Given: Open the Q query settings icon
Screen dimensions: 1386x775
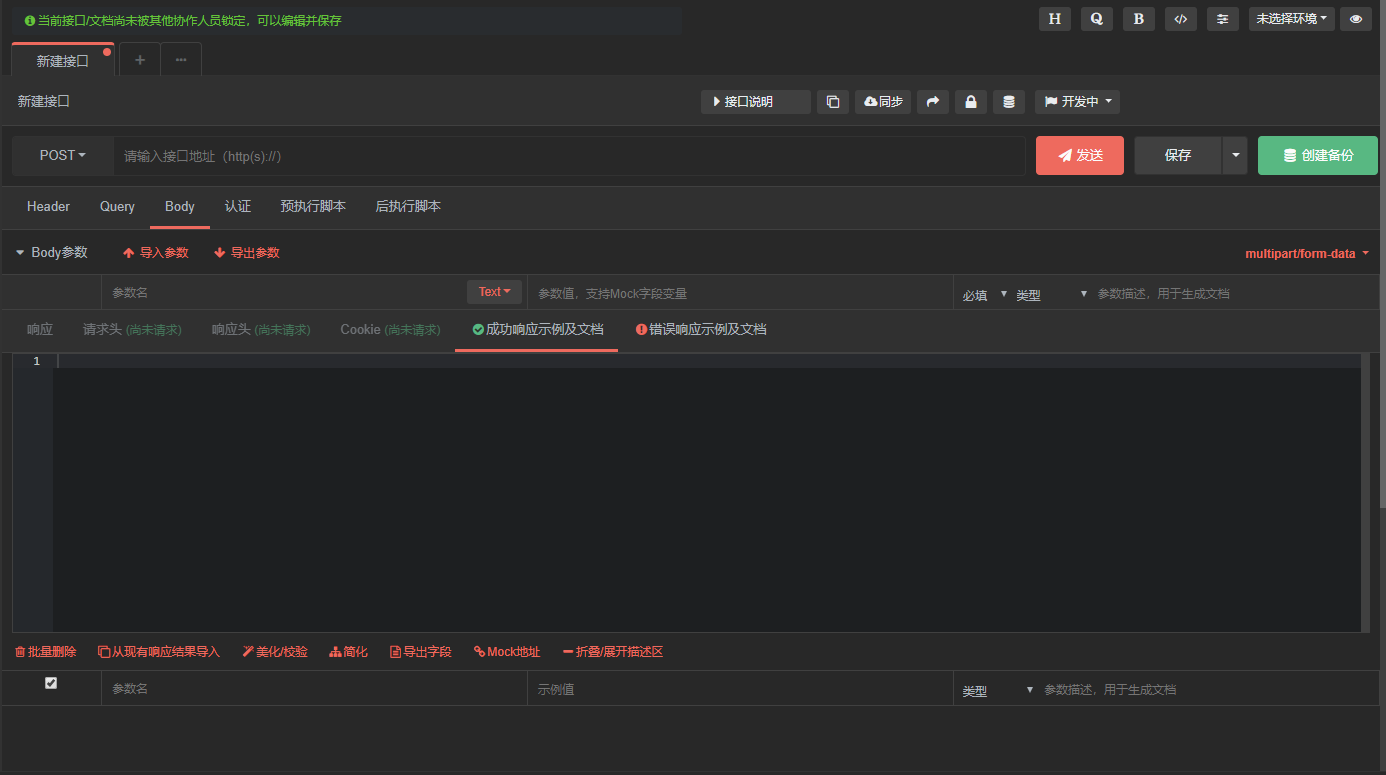Looking at the screenshot, I should pyautogui.click(x=1096, y=19).
